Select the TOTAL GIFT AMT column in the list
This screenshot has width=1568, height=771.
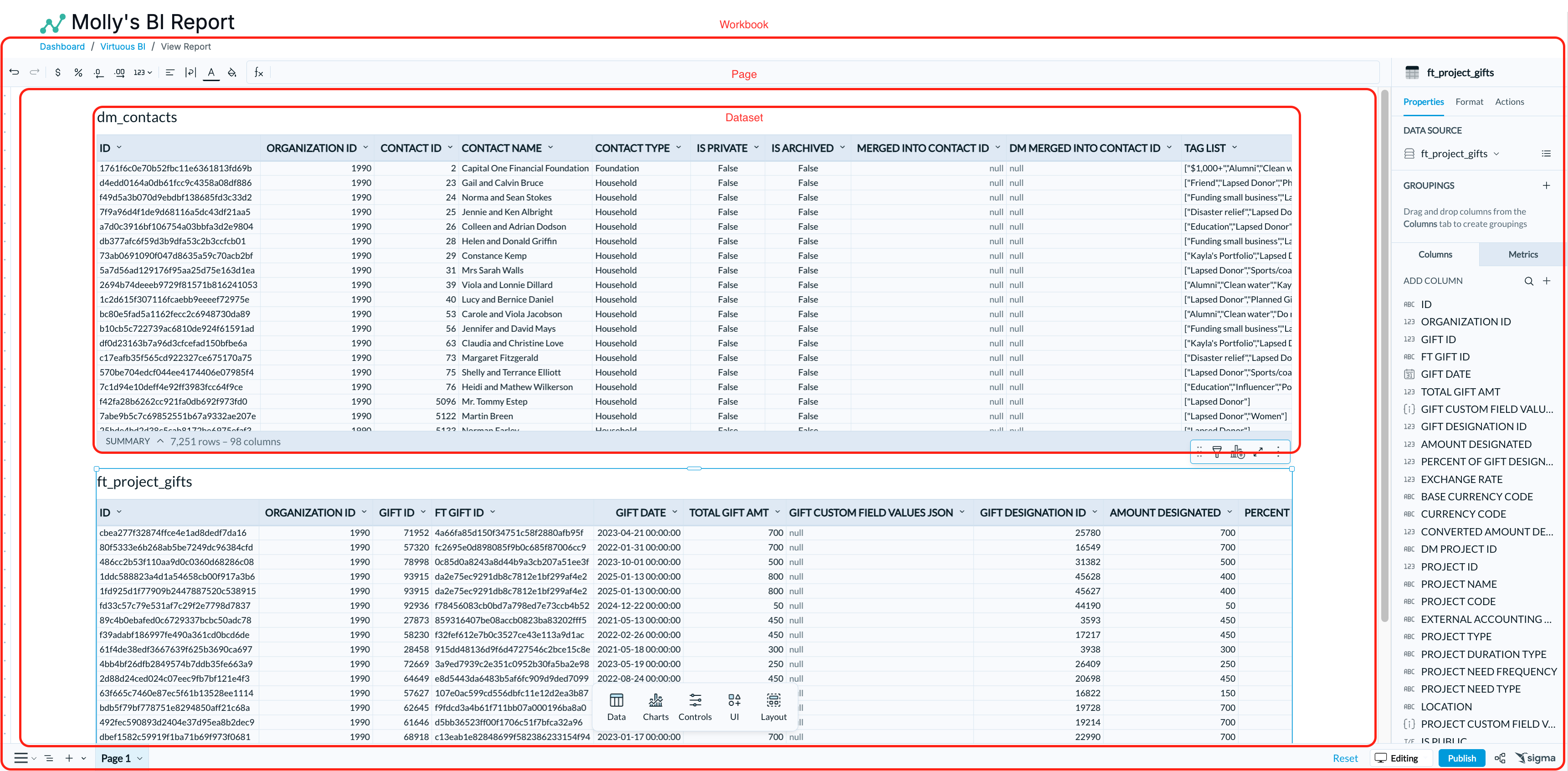[1460, 391]
